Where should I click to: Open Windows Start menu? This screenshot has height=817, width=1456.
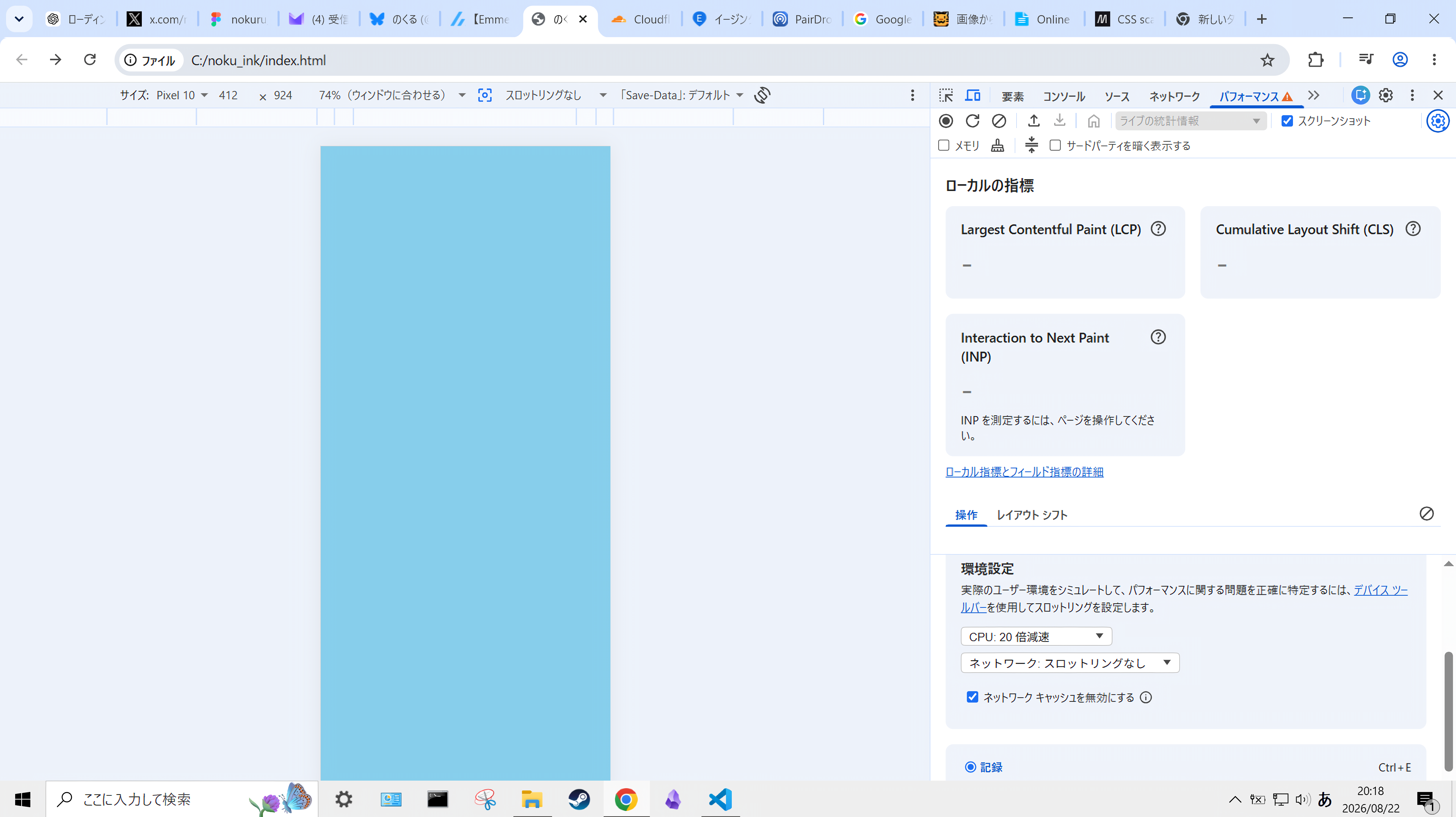pos(23,800)
